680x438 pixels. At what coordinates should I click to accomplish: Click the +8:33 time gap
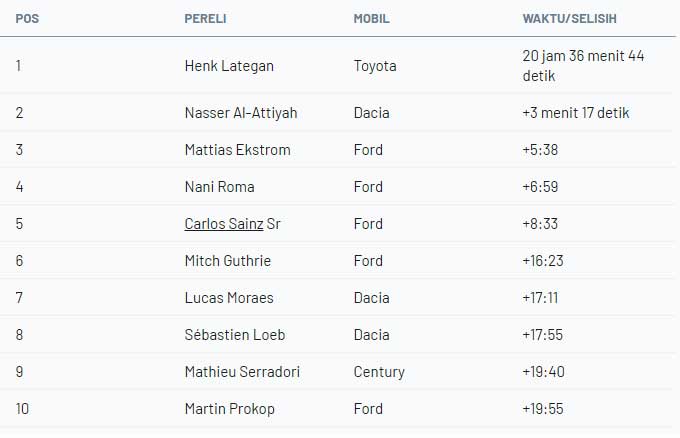point(538,224)
